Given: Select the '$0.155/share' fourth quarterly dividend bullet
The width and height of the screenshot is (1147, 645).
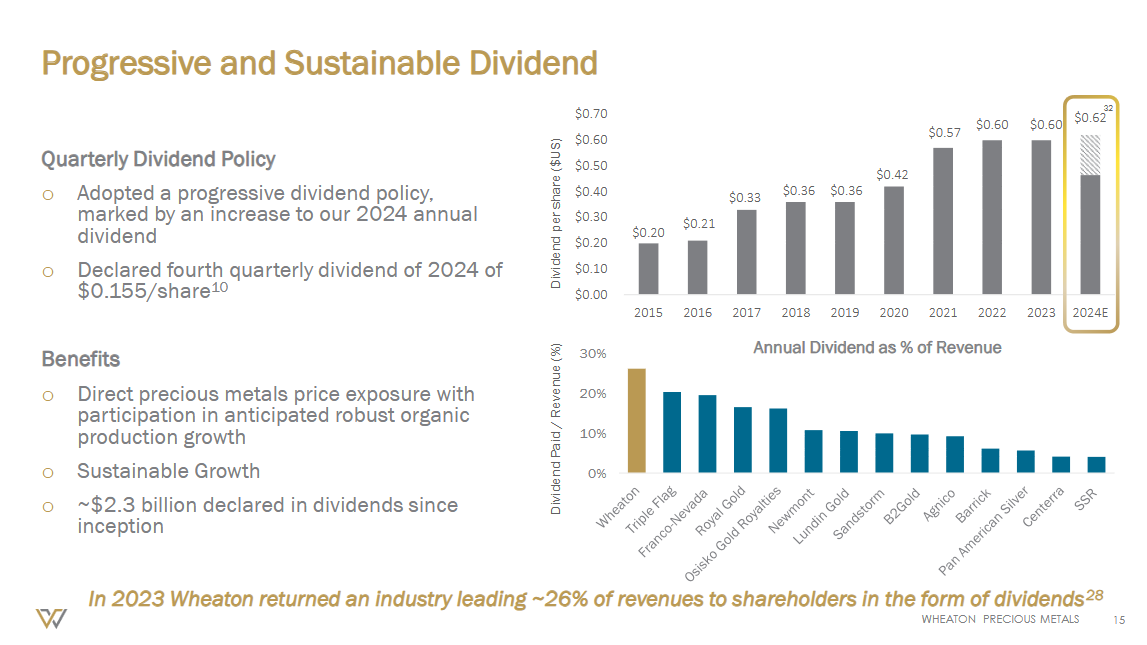Looking at the screenshot, I should pos(290,280).
